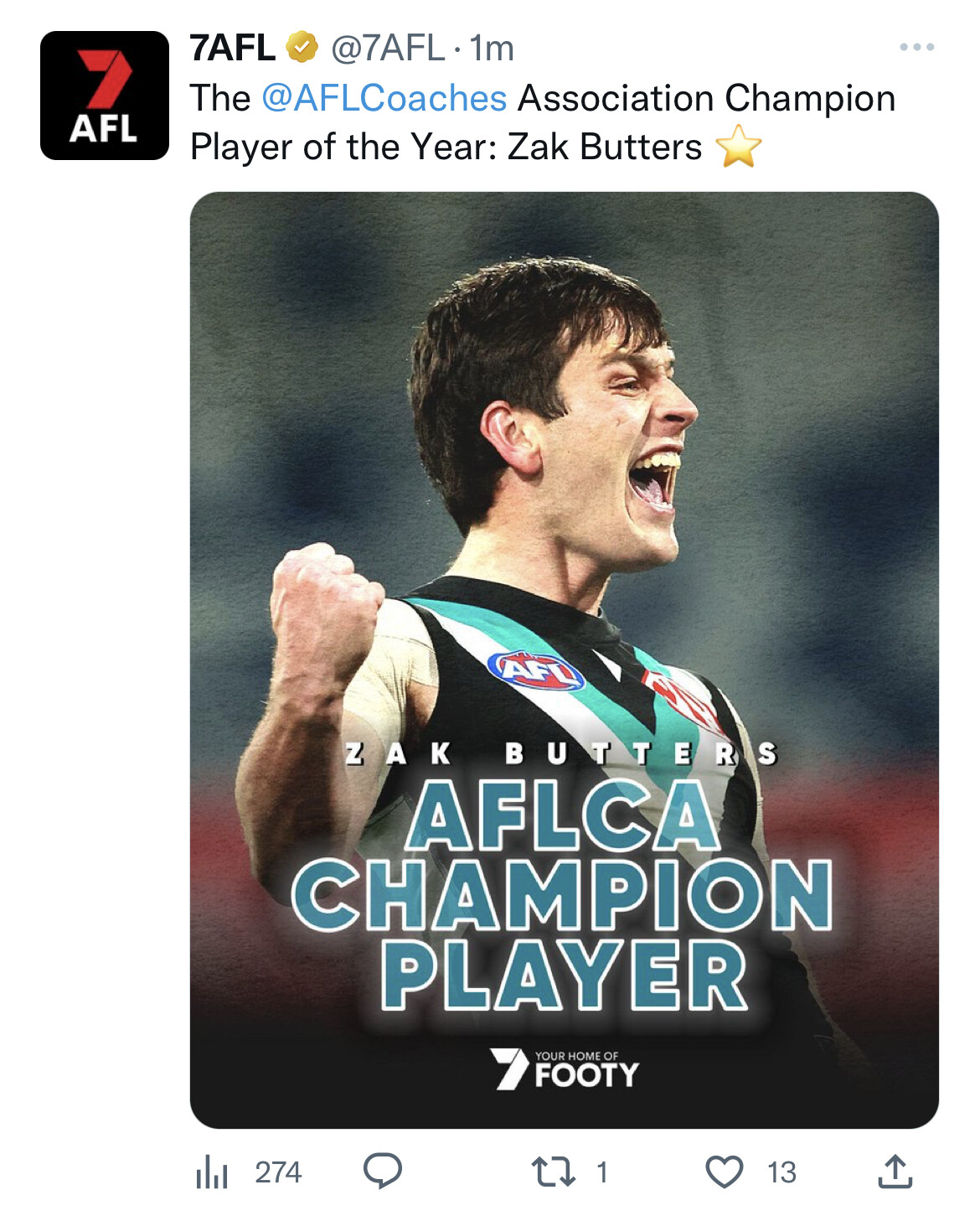The image size is (980, 1221).
Task: Like the tweet with heart icon
Action: click(725, 1172)
